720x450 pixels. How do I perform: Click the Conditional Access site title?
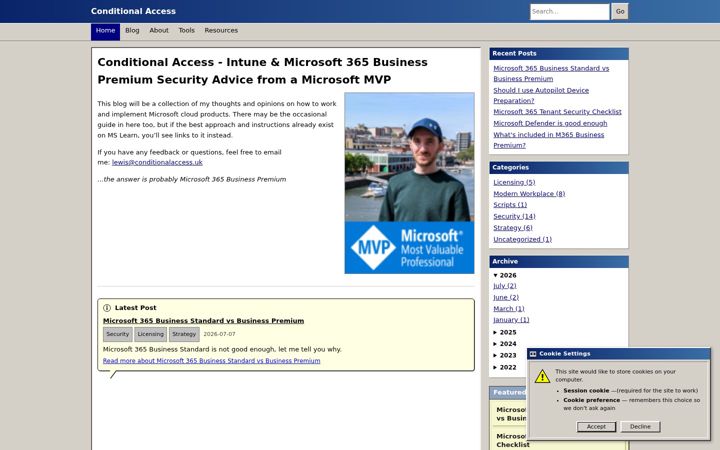[x=133, y=11]
